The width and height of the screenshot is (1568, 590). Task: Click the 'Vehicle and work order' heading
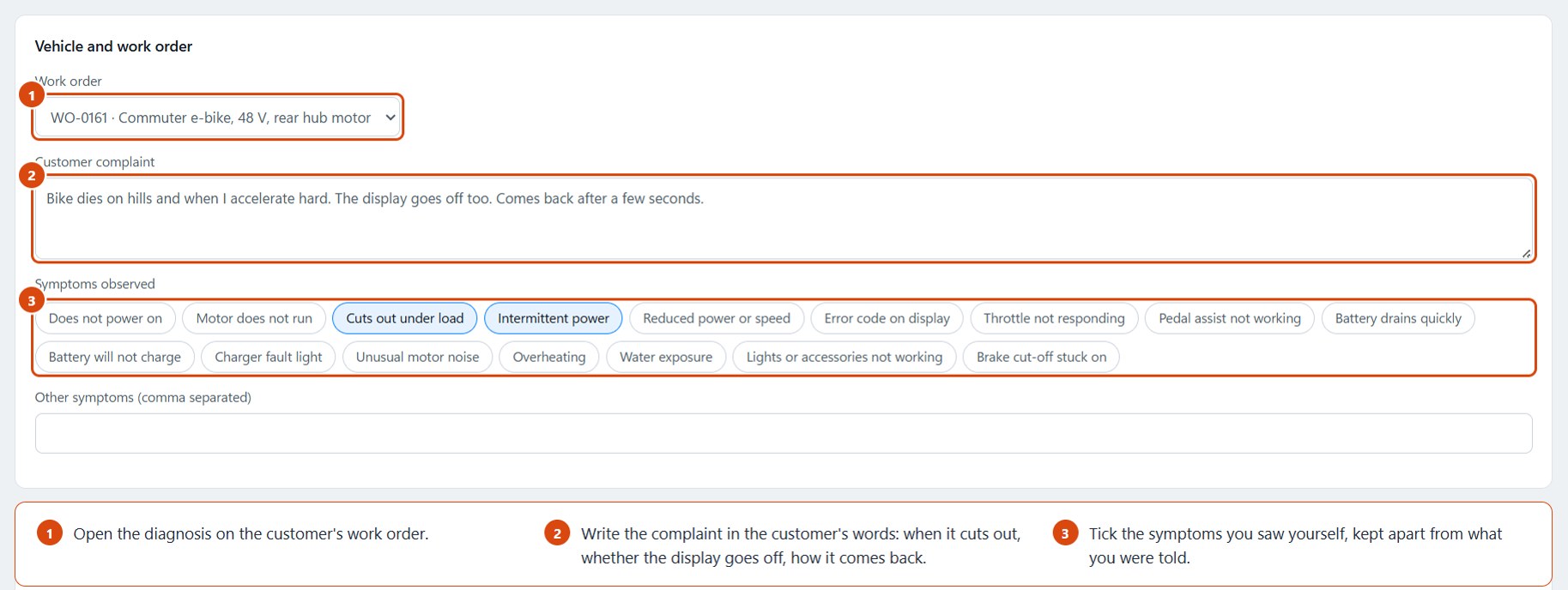pos(113,46)
